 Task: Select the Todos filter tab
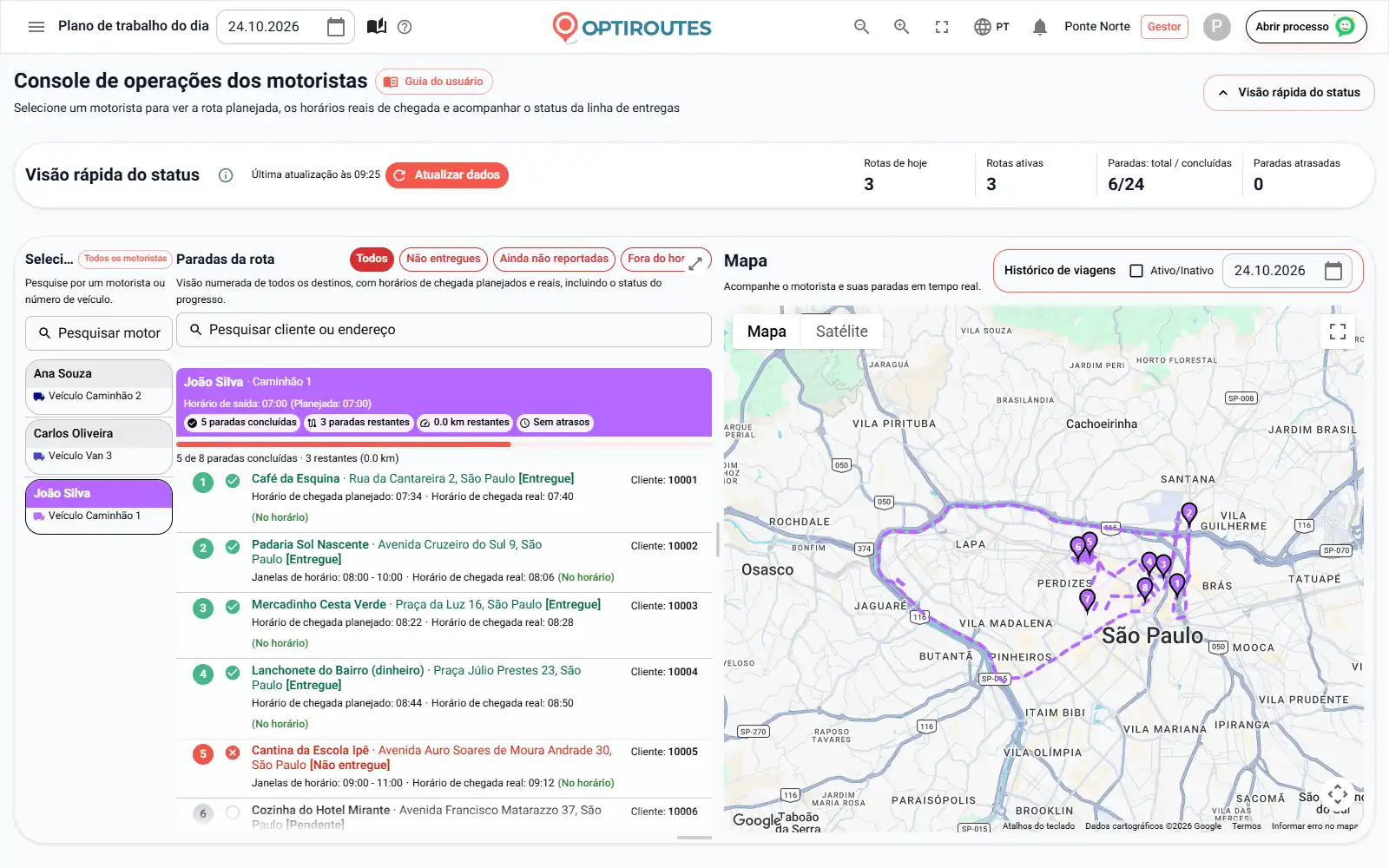click(x=372, y=259)
